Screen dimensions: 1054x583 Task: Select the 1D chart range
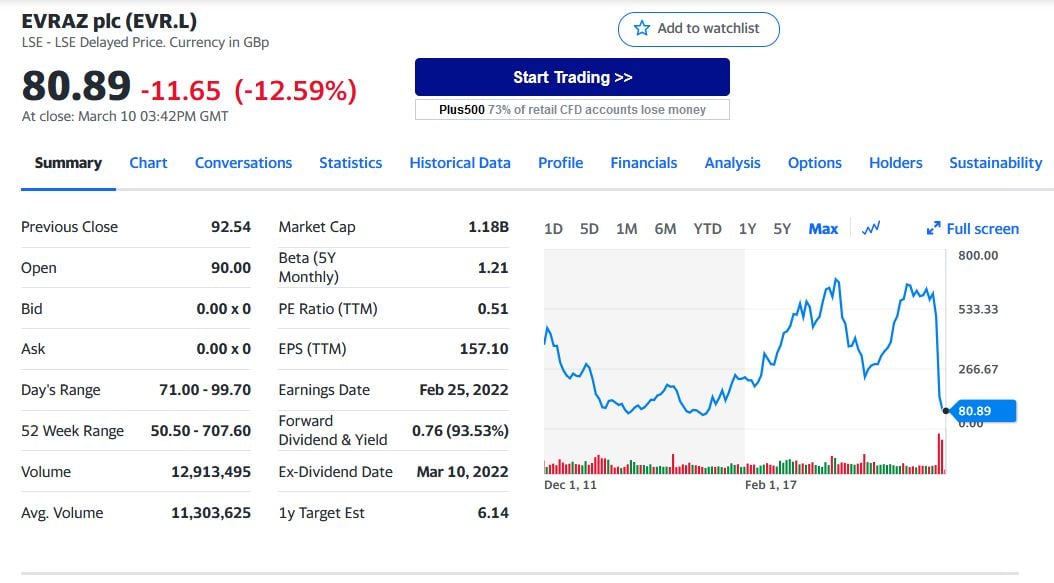[x=553, y=229]
